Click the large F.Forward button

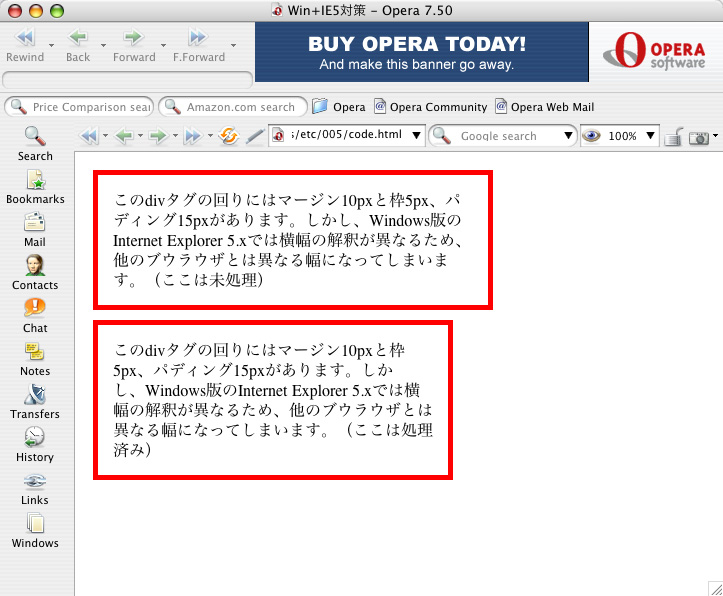(199, 45)
